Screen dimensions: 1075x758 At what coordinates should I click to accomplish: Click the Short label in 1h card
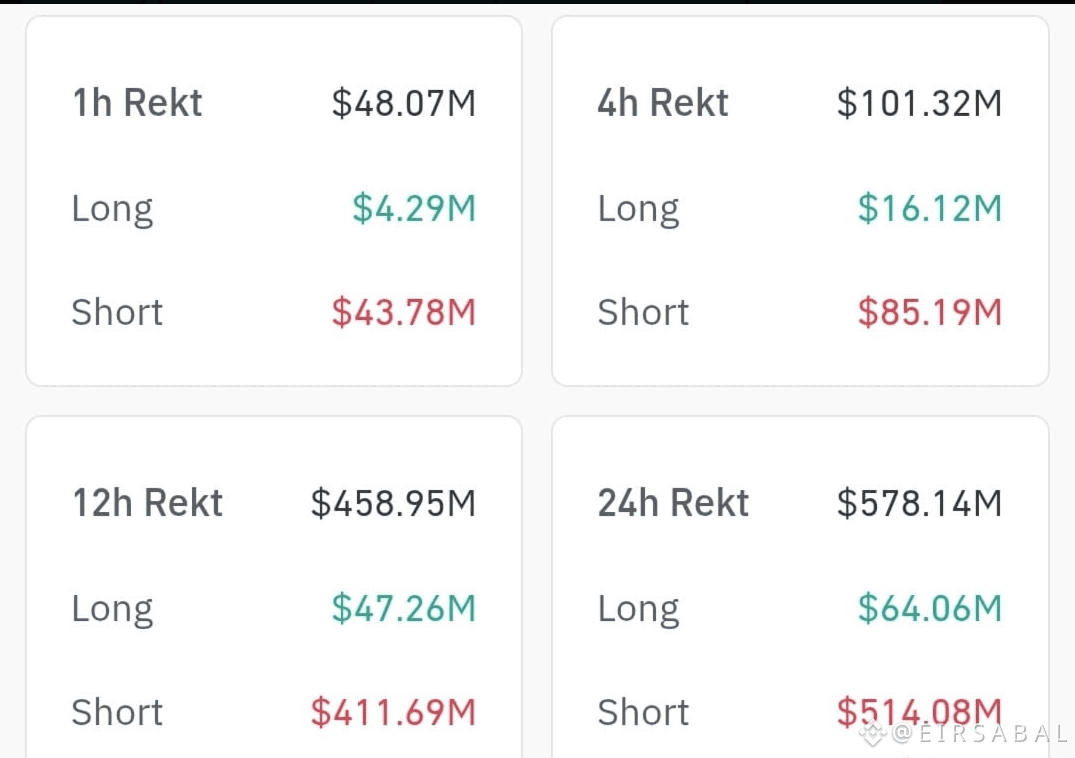[x=117, y=312]
